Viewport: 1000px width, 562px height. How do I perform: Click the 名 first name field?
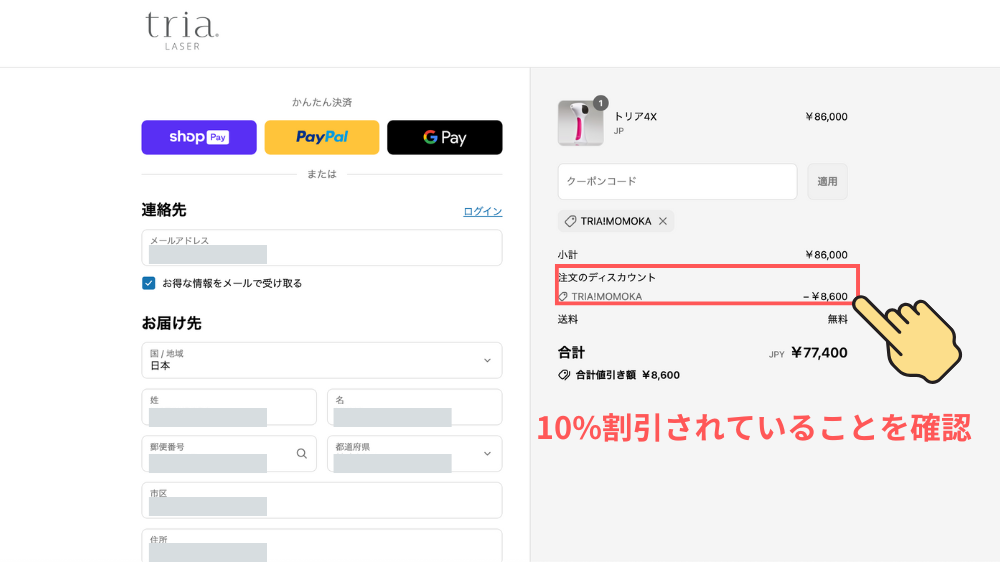pos(415,407)
